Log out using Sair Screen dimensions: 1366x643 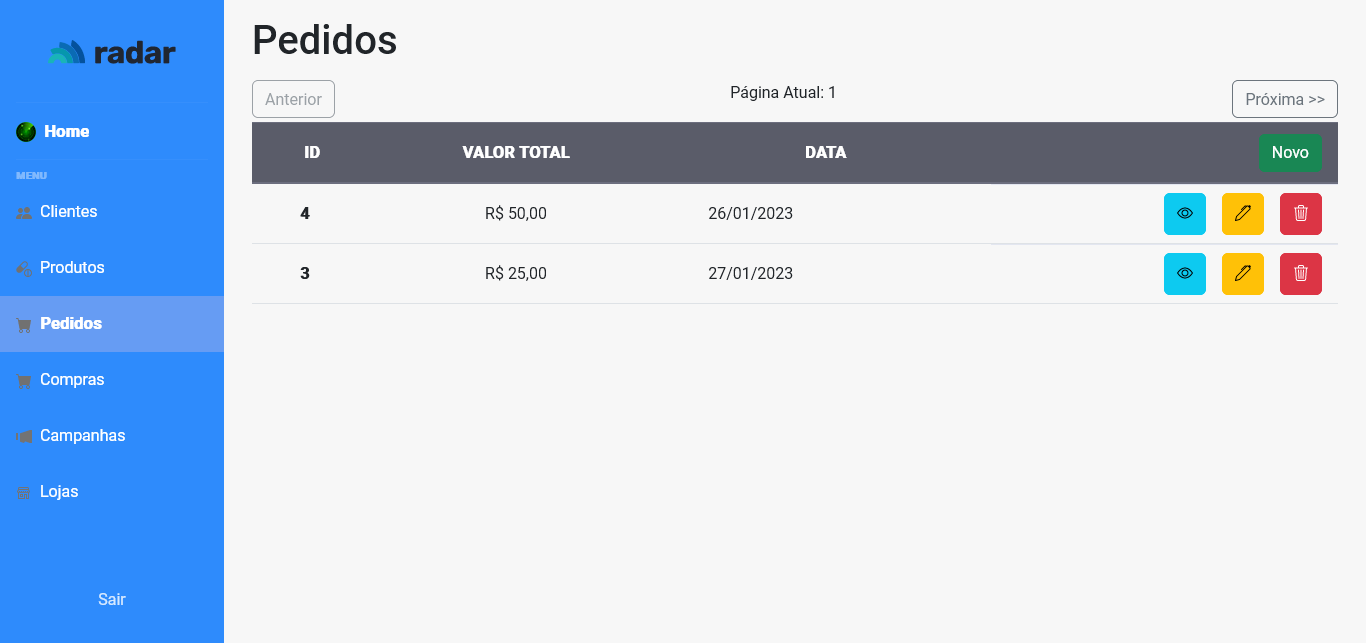112,599
